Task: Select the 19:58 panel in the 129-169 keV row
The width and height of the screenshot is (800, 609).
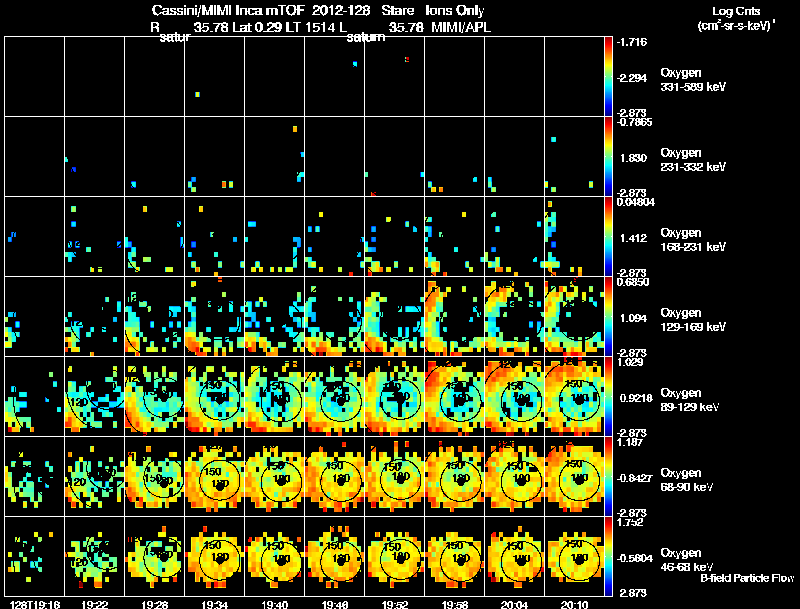Action: 455,316
